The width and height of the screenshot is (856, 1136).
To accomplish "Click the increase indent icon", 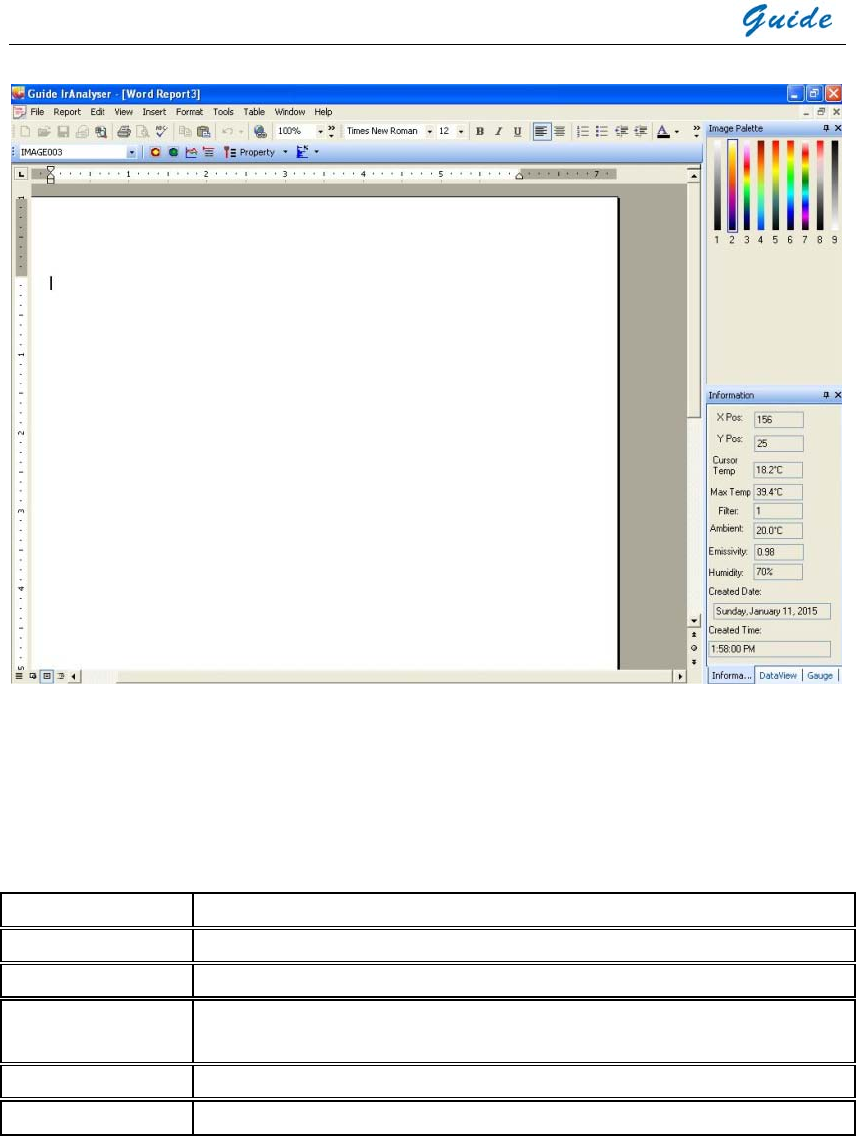I will pyautogui.click(x=640, y=131).
